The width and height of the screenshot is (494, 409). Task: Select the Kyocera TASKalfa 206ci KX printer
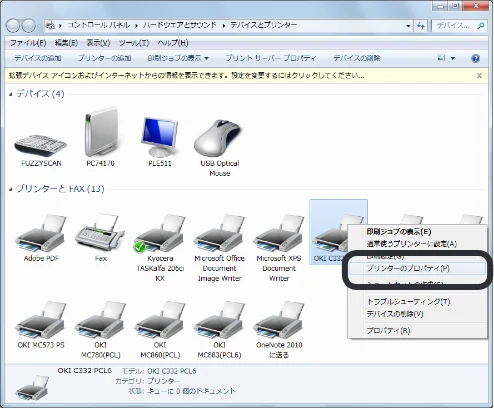[160, 233]
